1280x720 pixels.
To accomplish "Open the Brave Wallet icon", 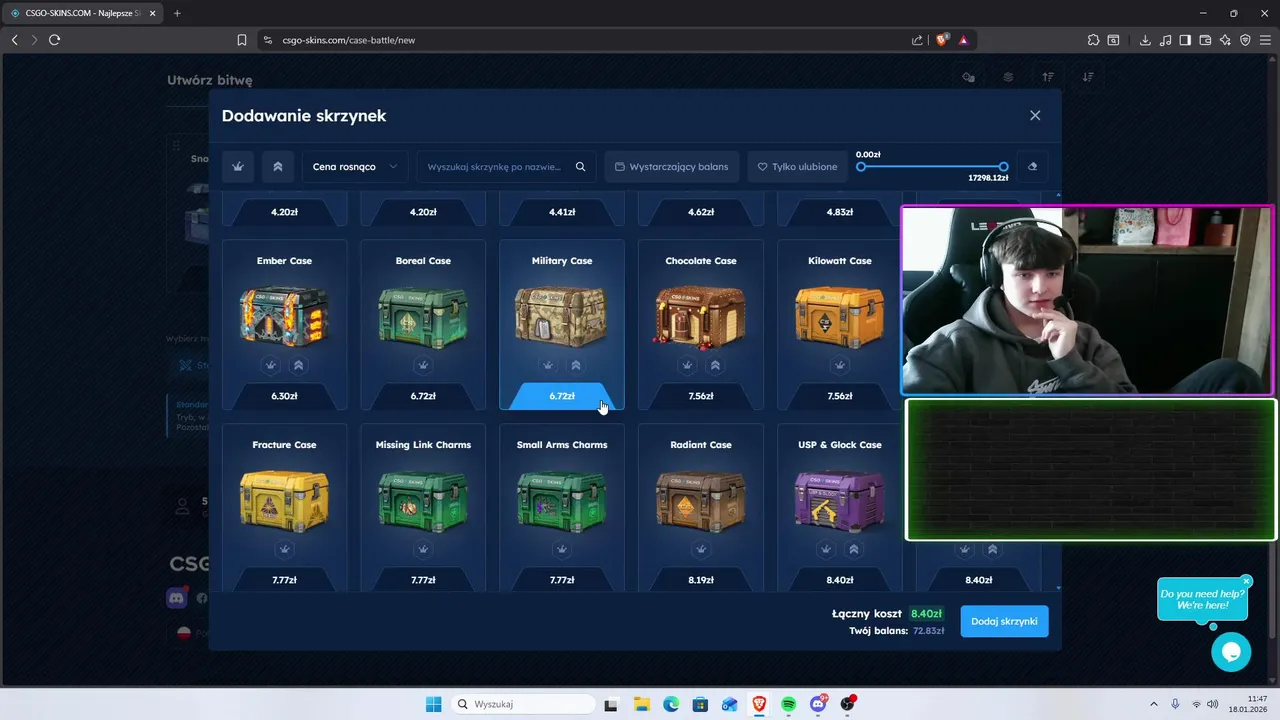I will point(1205,40).
